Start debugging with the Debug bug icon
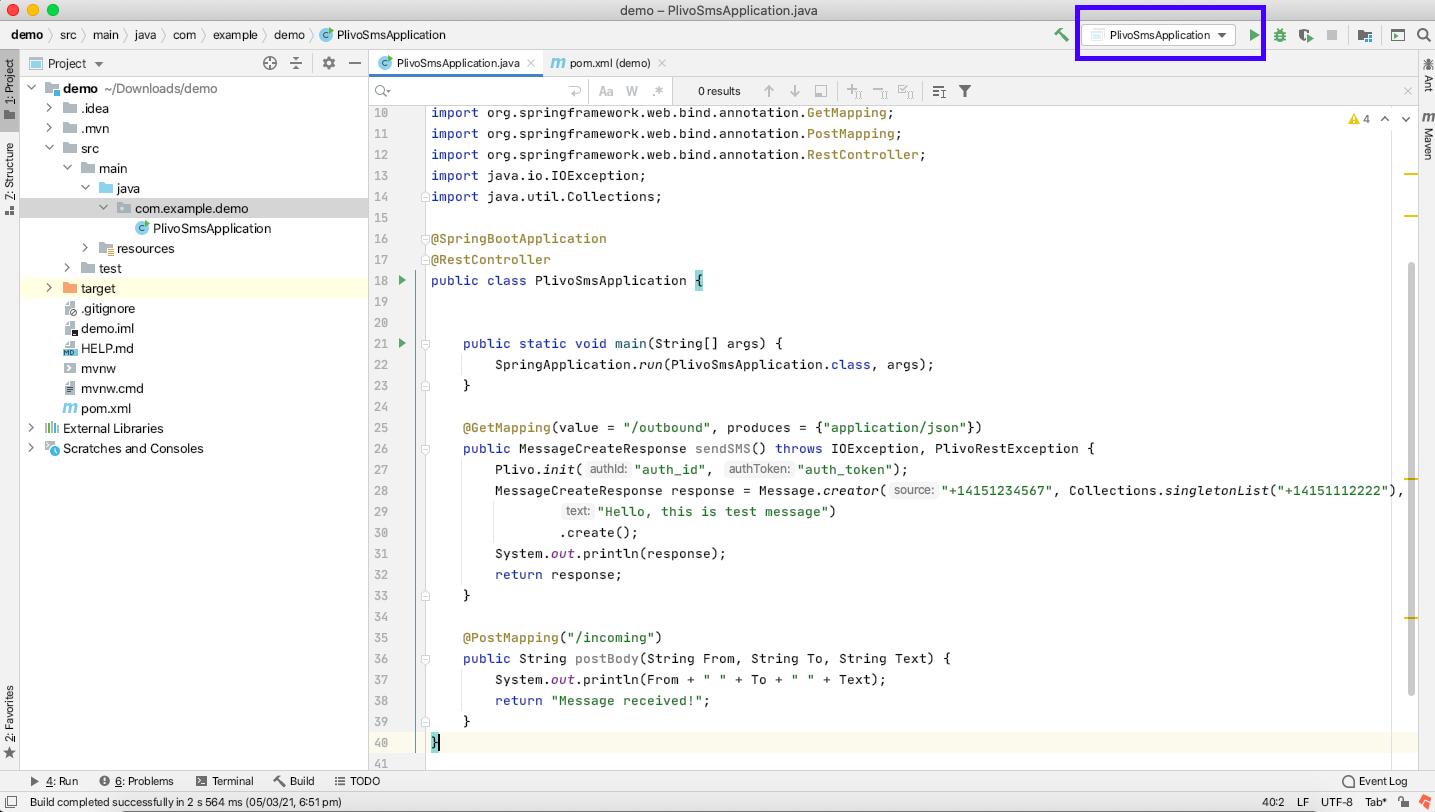 tap(1279, 35)
